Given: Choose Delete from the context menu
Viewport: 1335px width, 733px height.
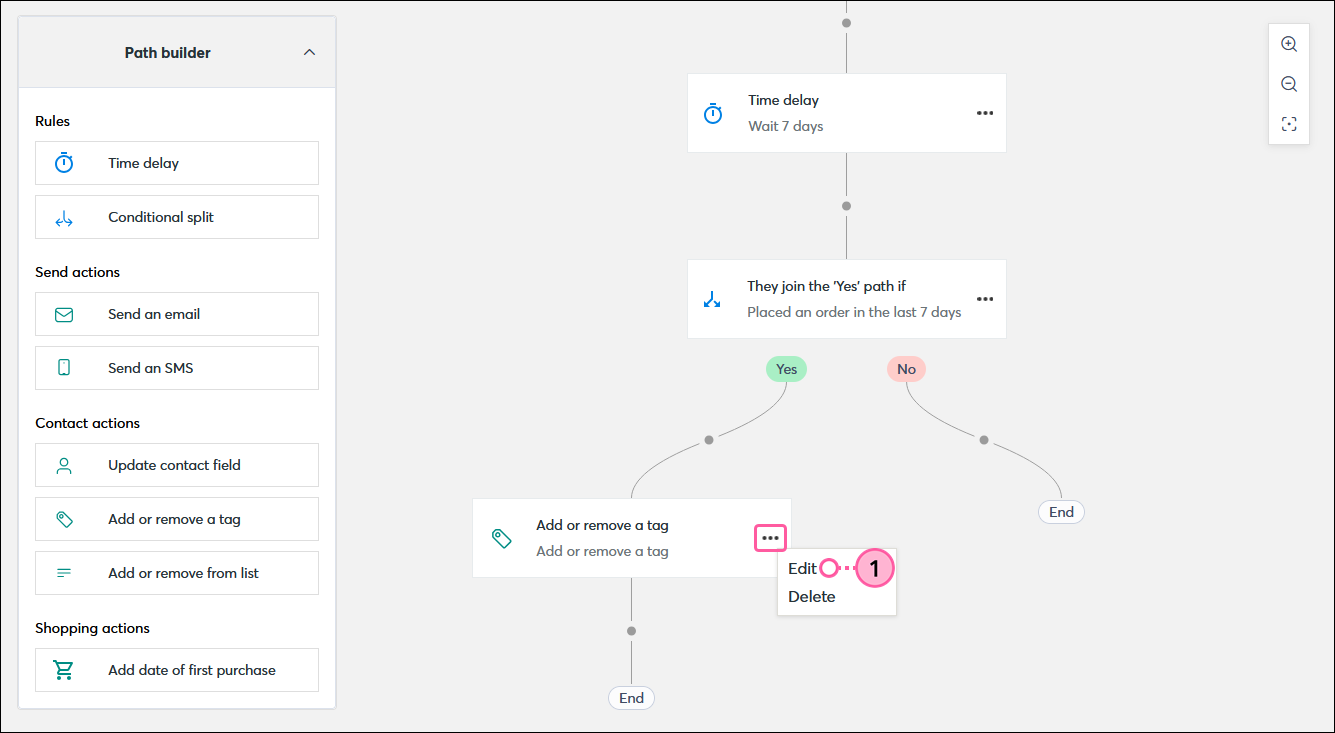Looking at the screenshot, I should pos(810,595).
